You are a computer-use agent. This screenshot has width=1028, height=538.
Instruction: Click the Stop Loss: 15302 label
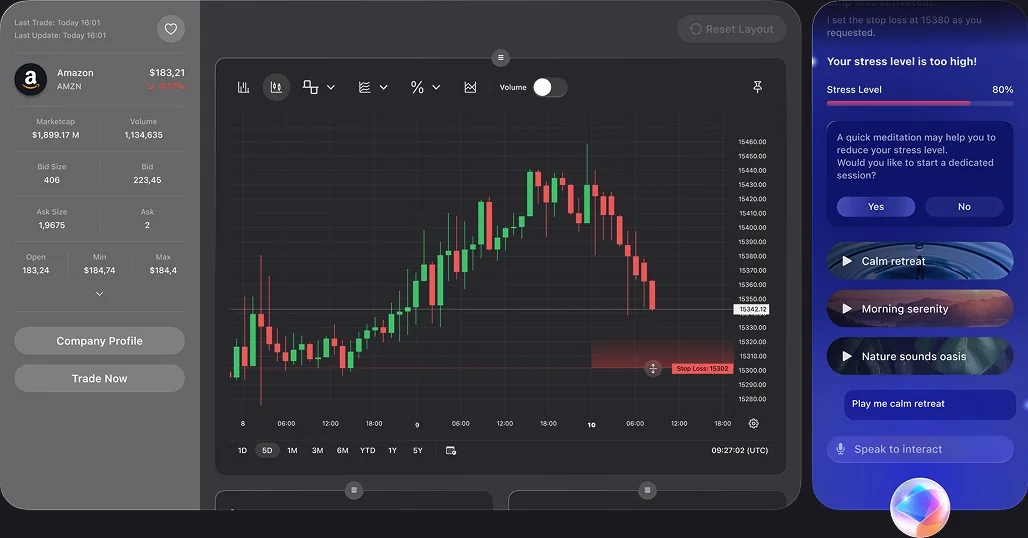(x=702, y=368)
